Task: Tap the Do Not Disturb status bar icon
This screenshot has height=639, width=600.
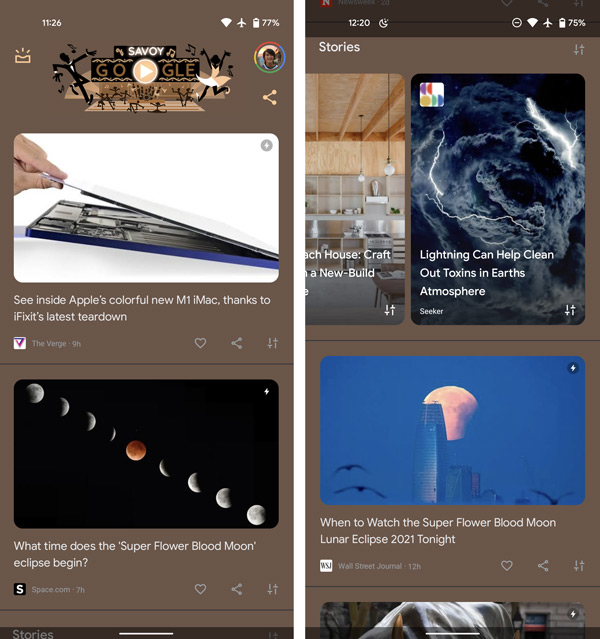Action: [x=516, y=23]
